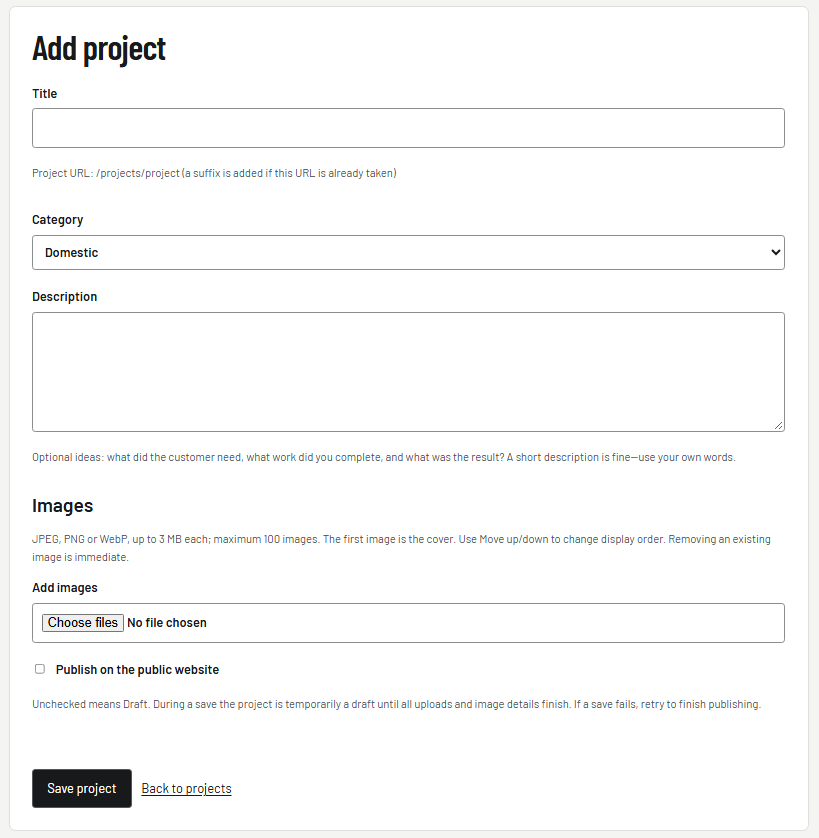Follow the Back to projects link

pos(187,788)
